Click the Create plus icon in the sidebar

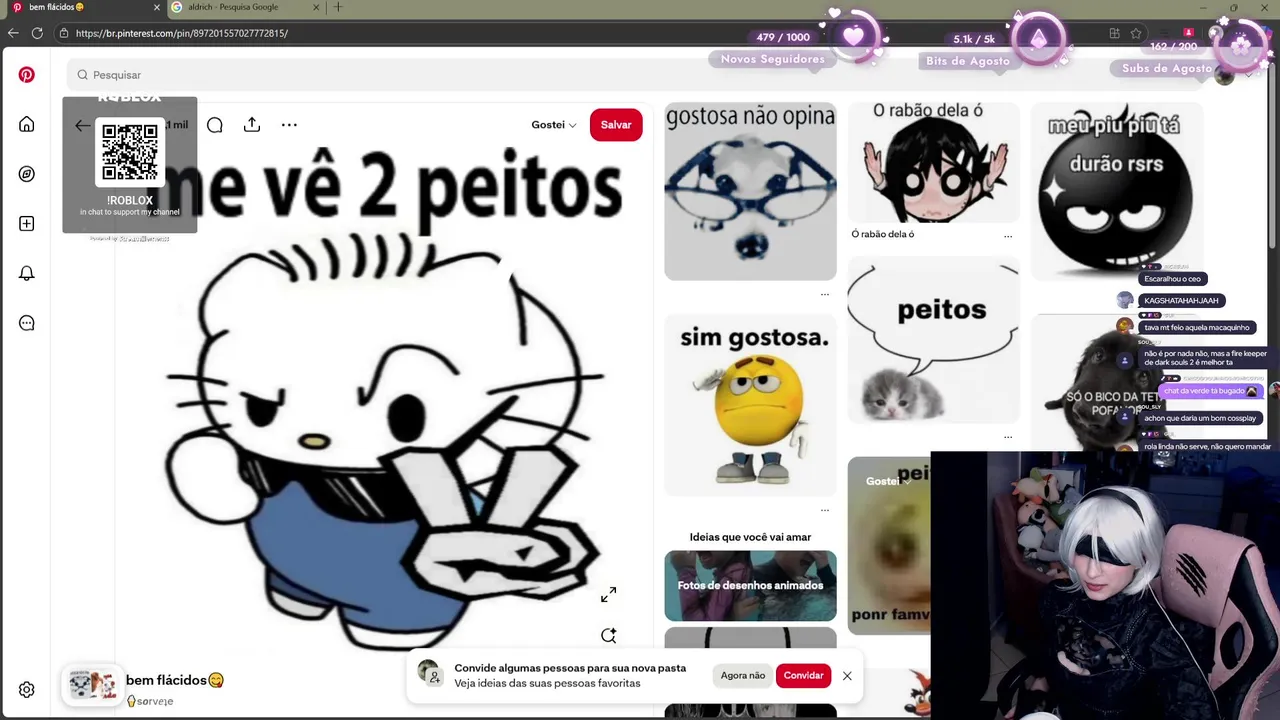click(27, 224)
